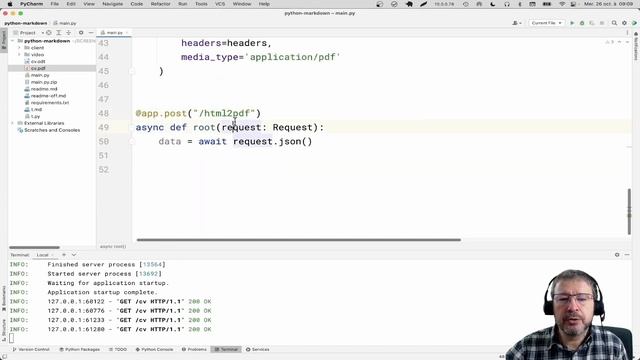640x360 pixels.
Task: Click the Request type annotation
Action: (292, 127)
